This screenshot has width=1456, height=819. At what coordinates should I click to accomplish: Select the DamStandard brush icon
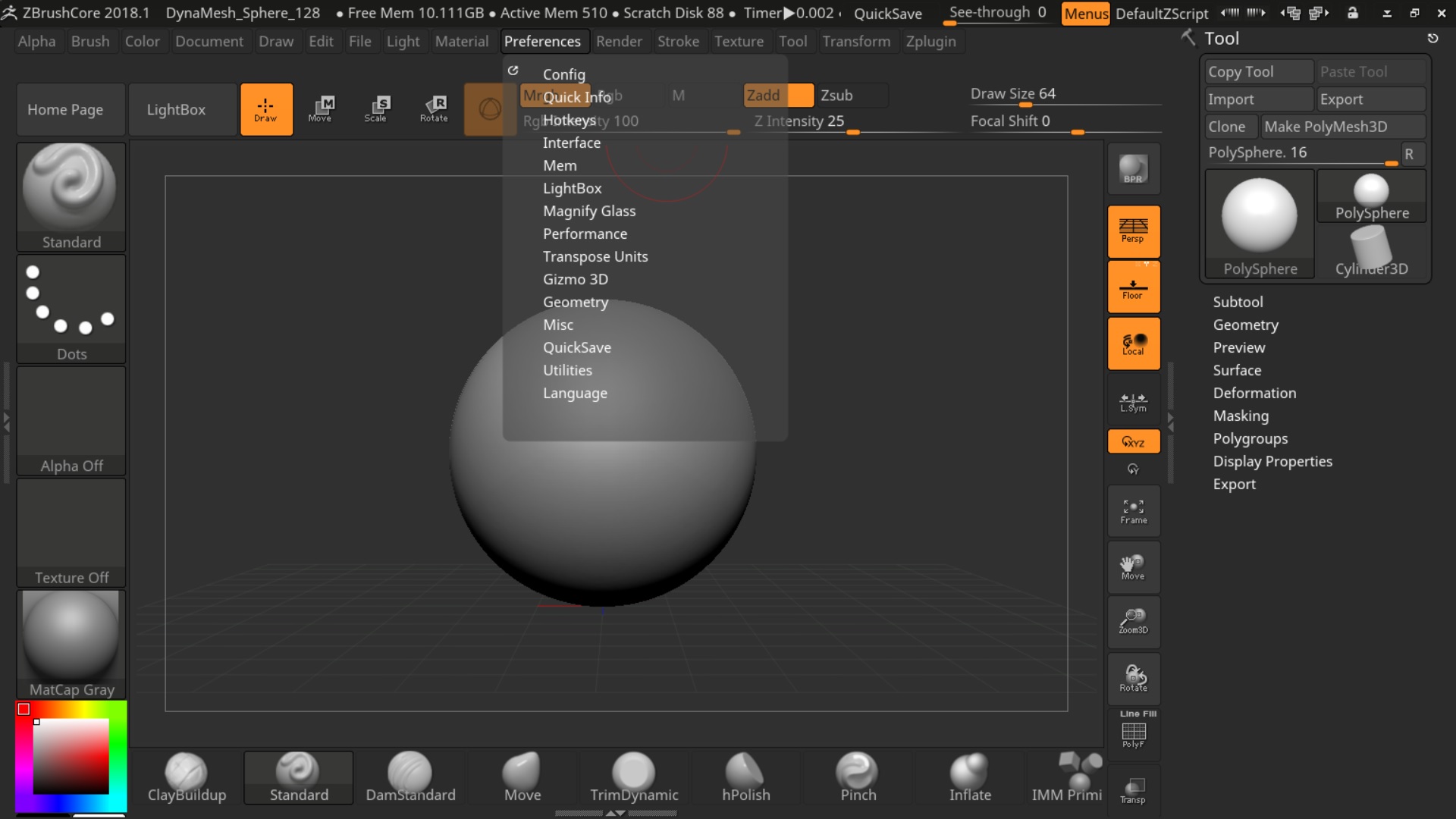(x=410, y=777)
